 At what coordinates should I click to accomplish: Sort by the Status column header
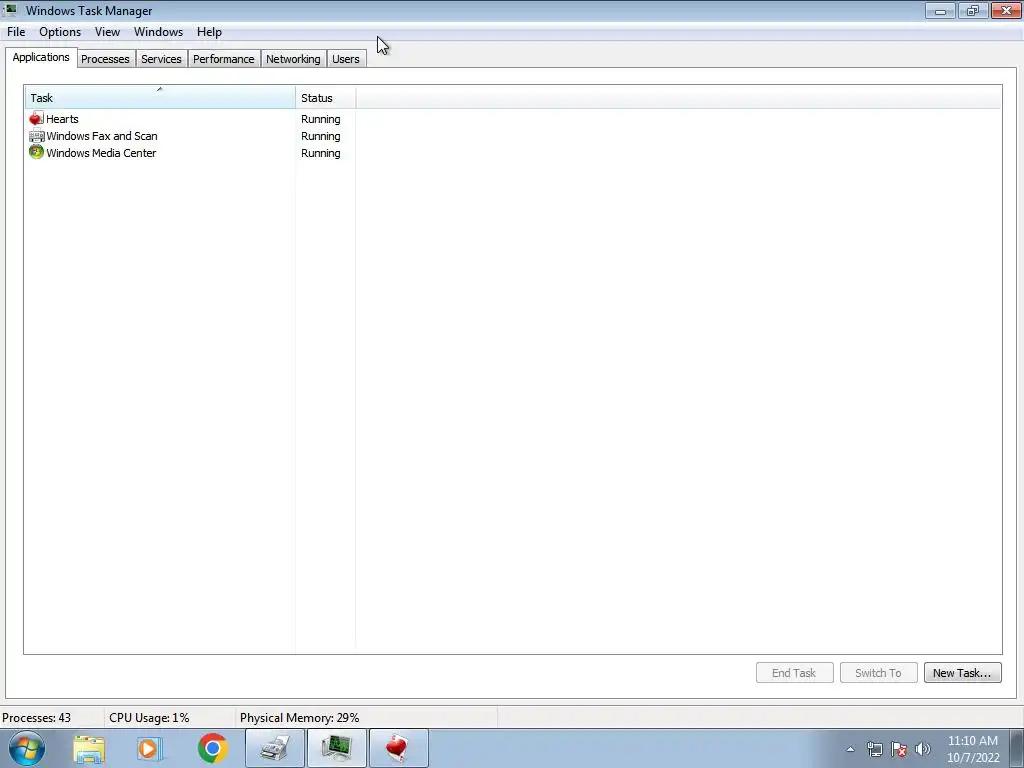coord(325,97)
